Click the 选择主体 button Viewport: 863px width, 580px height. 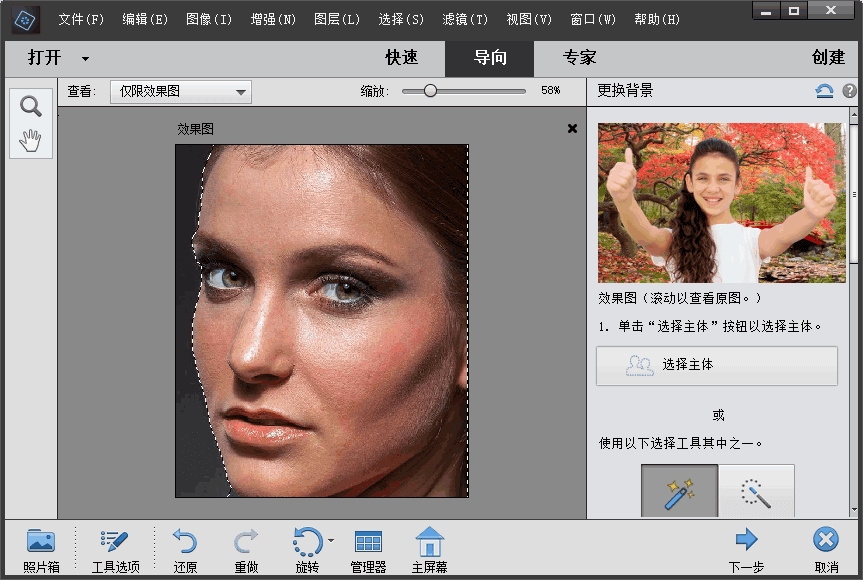[716, 366]
